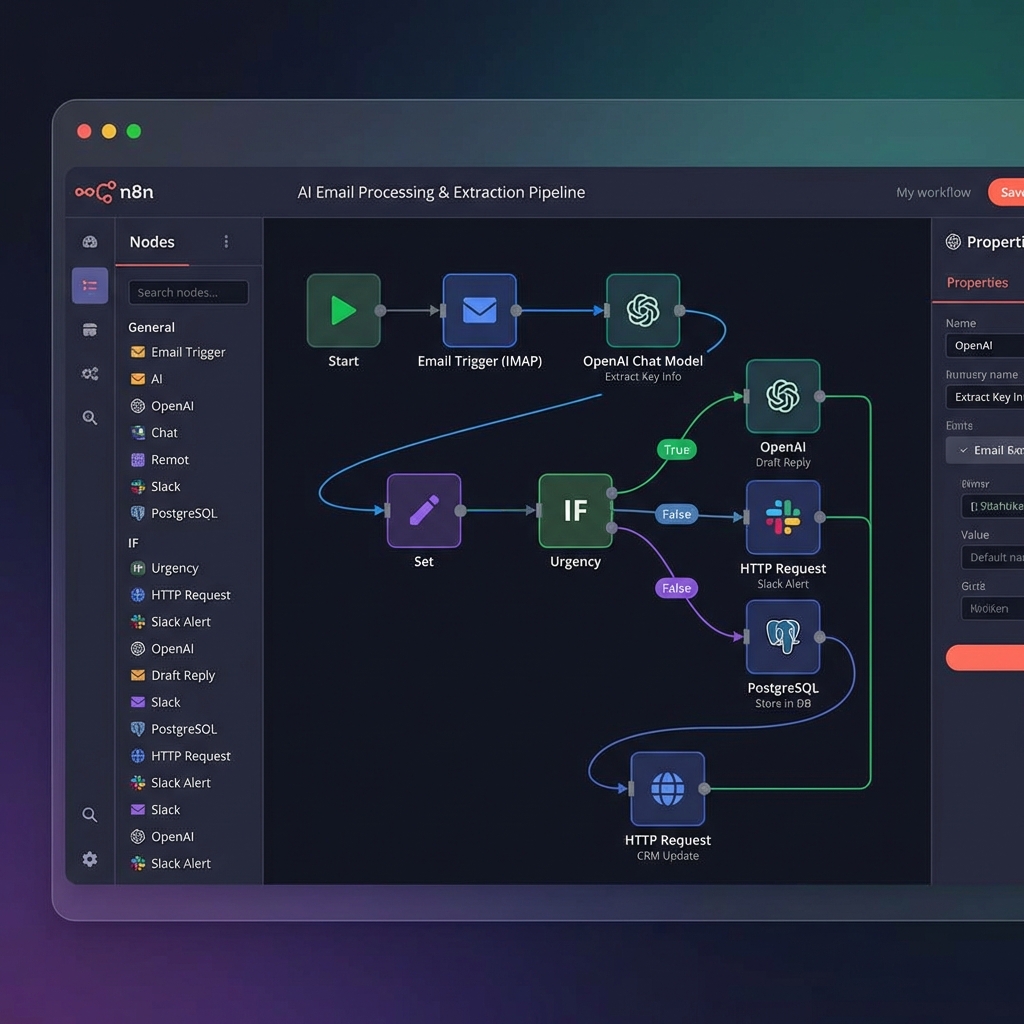Click the highlighted nodes list rail icon
Screen dimensions: 1024x1024
point(89,285)
